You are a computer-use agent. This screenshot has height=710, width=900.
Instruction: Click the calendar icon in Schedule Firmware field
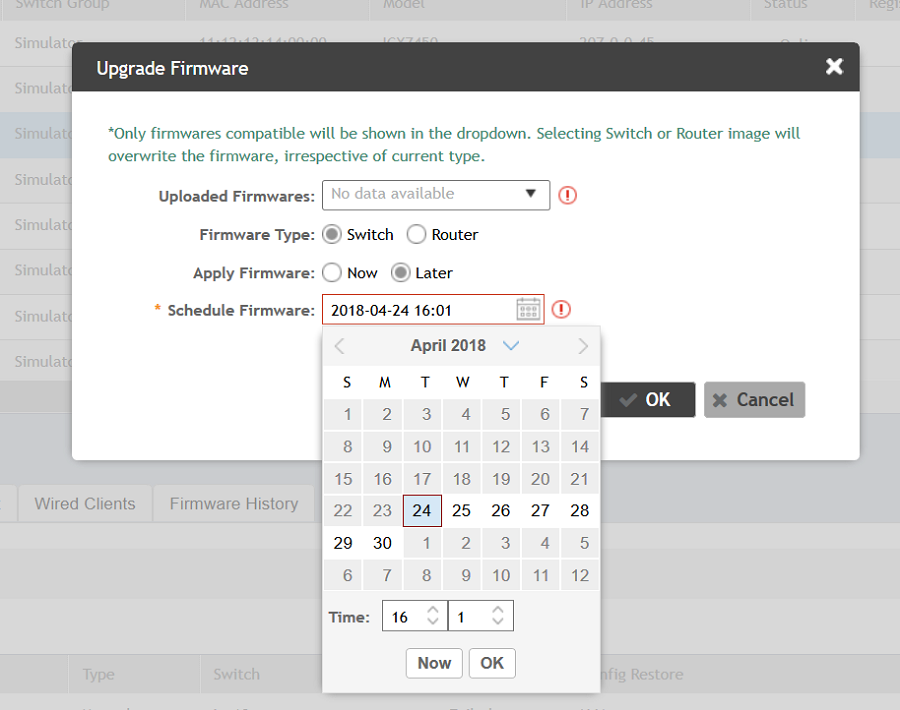pyautogui.click(x=528, y=310)
